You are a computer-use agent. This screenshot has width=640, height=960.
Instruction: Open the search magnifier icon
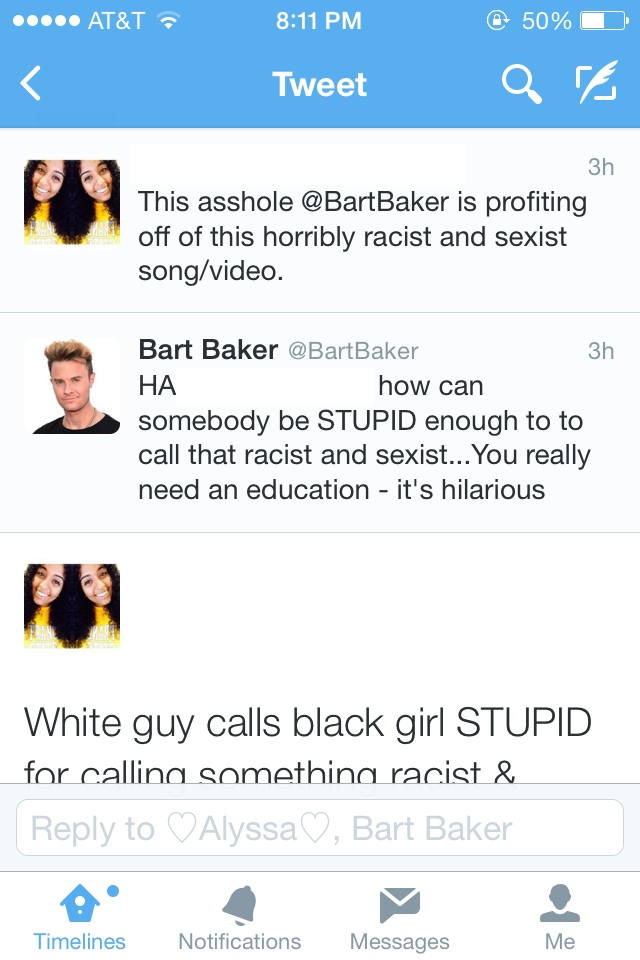520,85
